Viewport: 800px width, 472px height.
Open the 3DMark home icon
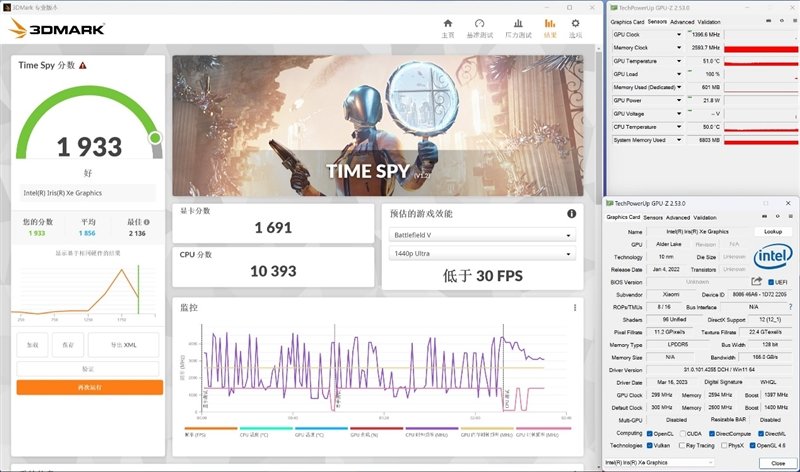[447, 23]
